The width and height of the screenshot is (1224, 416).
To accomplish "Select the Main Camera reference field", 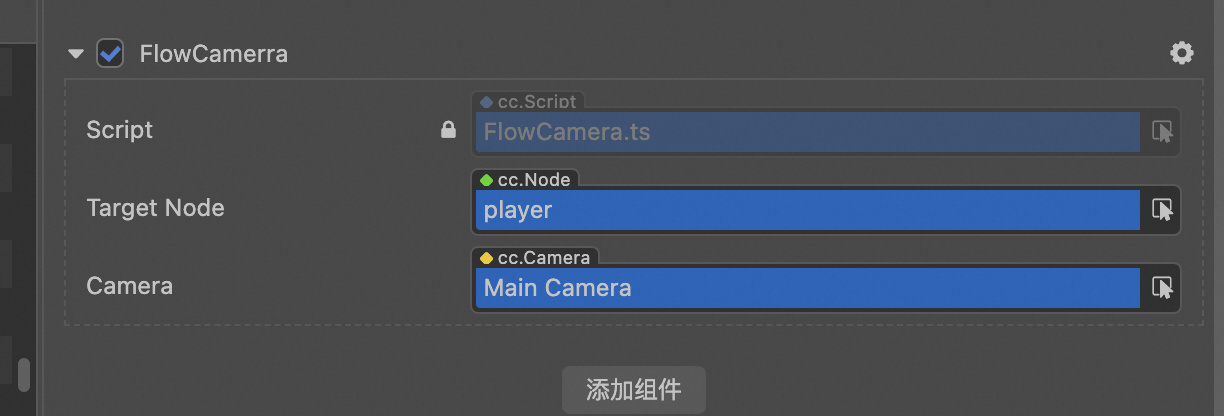I will (x=806, y=288).
